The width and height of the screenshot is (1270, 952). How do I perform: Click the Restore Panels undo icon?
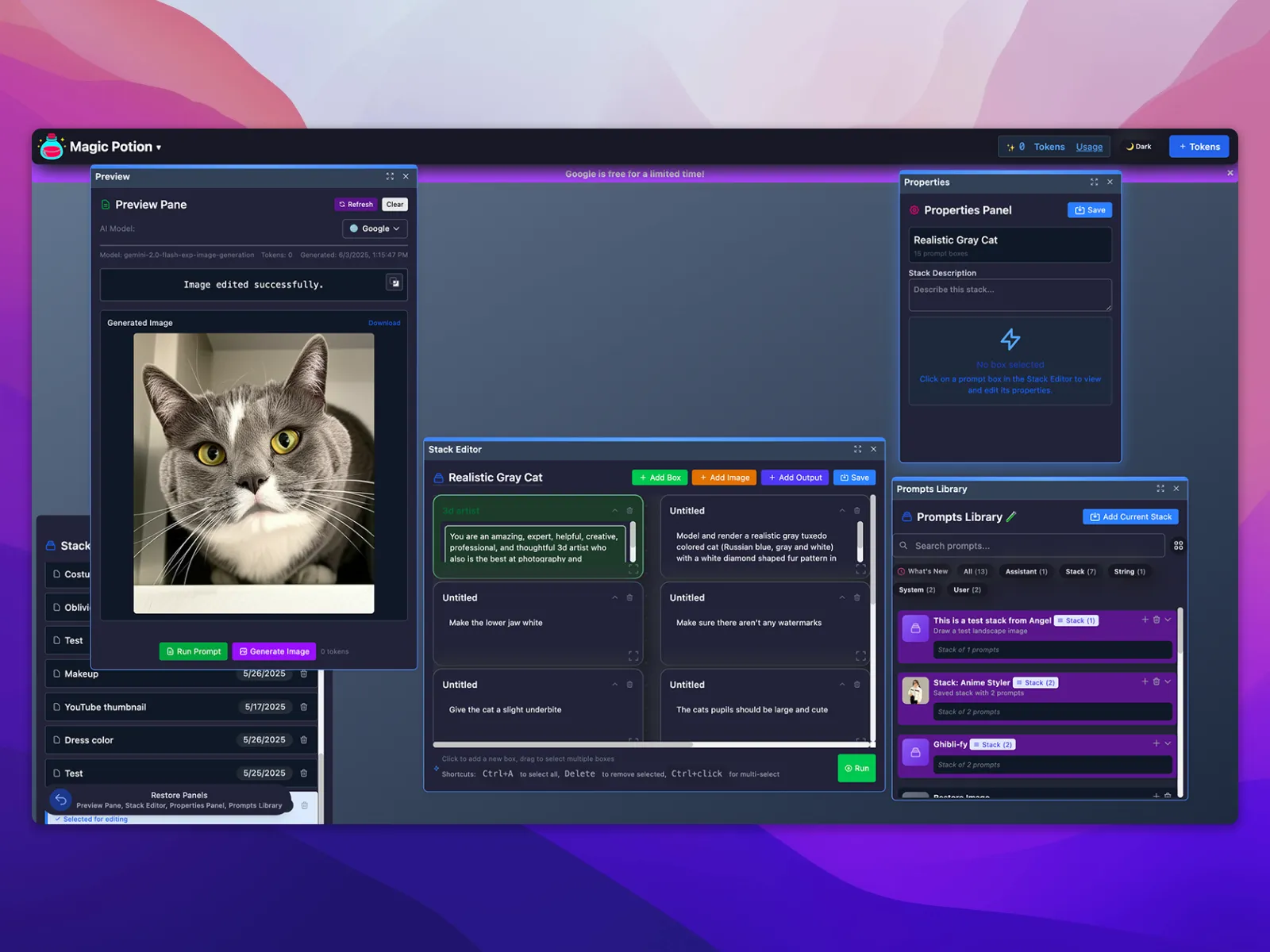point(60,800)
